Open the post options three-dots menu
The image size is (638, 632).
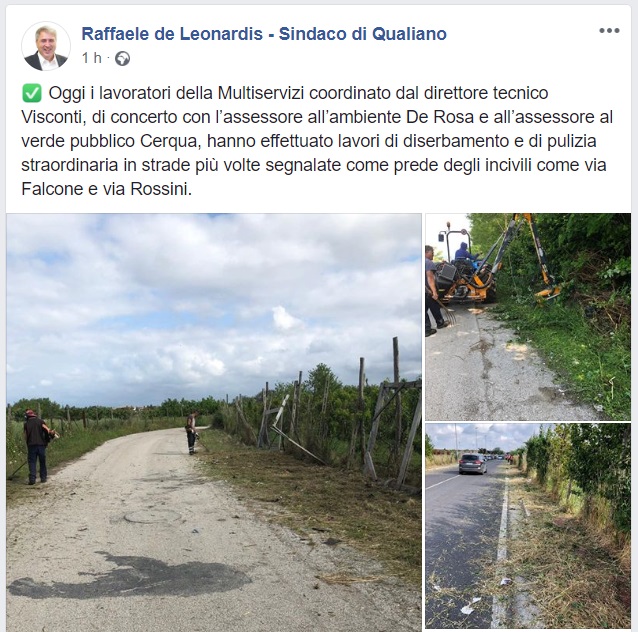click(609, 31)
